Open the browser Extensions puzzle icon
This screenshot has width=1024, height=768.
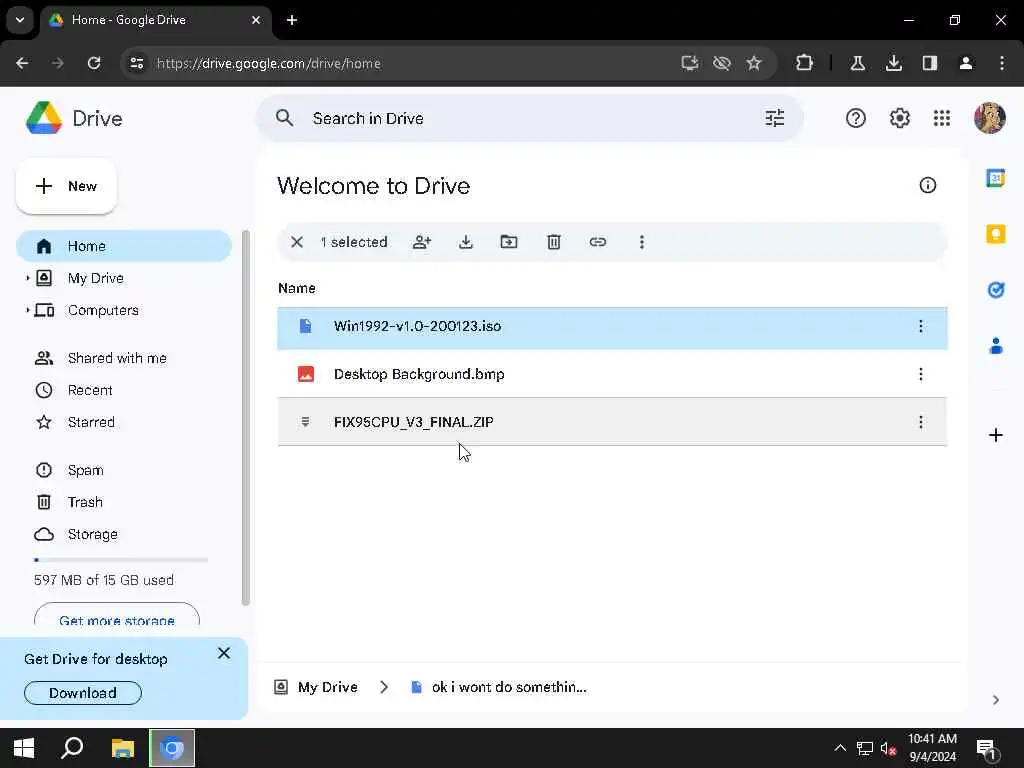(804, 63)
